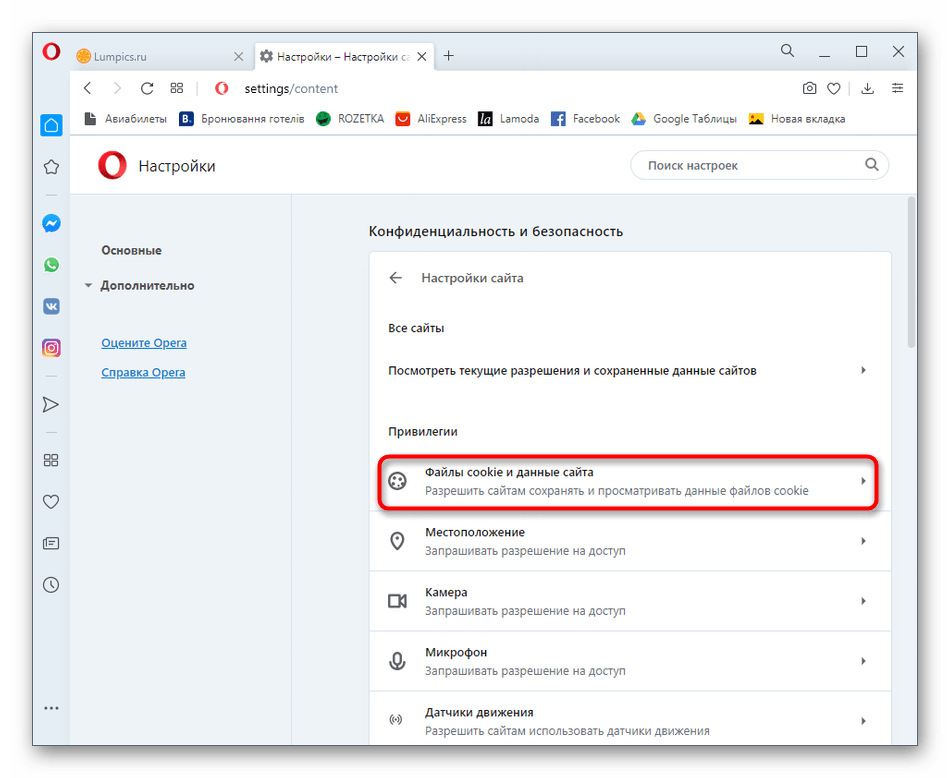
Task: Open the sidebar Home icon
Action: (x=51, y=125)
